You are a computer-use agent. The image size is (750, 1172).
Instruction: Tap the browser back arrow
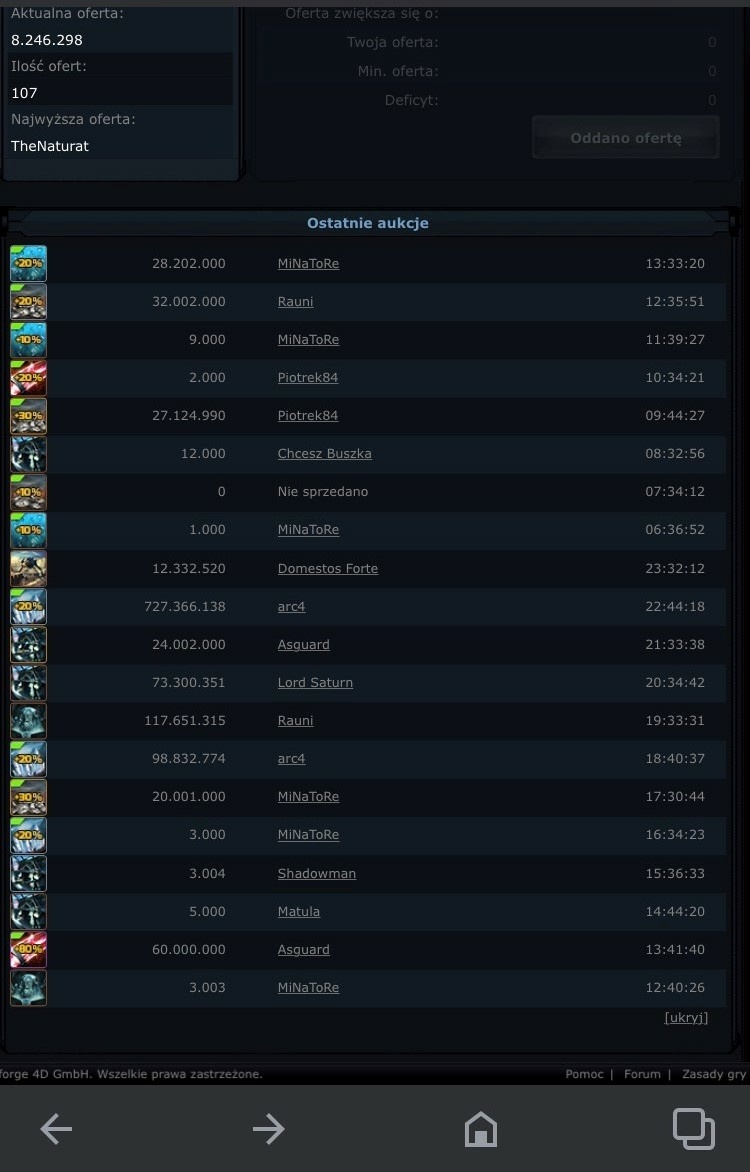pyautogui.click(x=56, y=1129)
